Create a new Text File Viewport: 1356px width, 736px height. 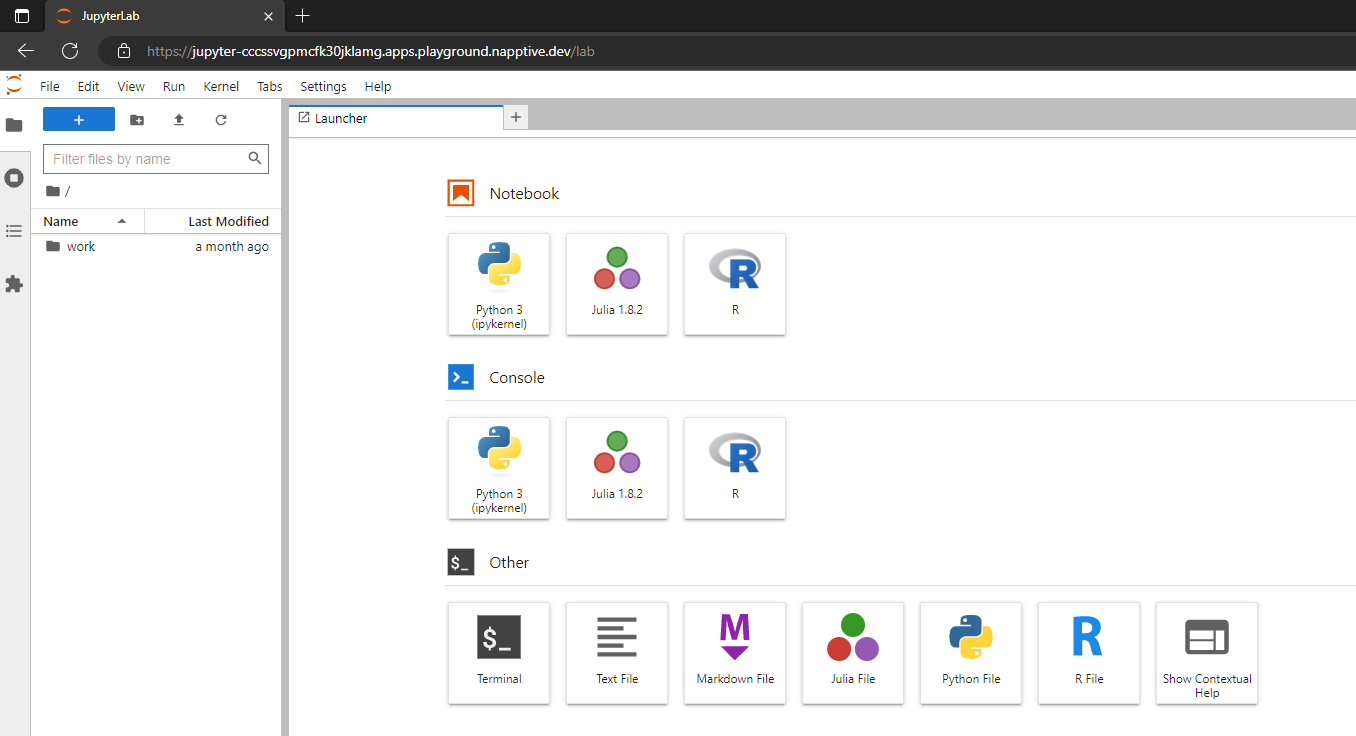617,653
